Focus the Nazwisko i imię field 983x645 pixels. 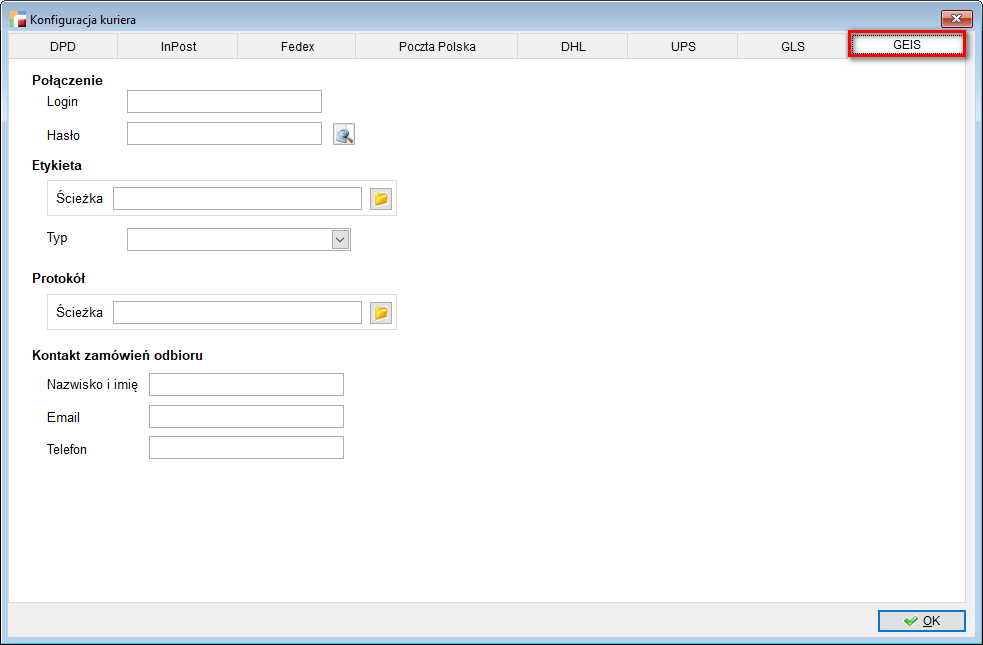pos(246,385)
